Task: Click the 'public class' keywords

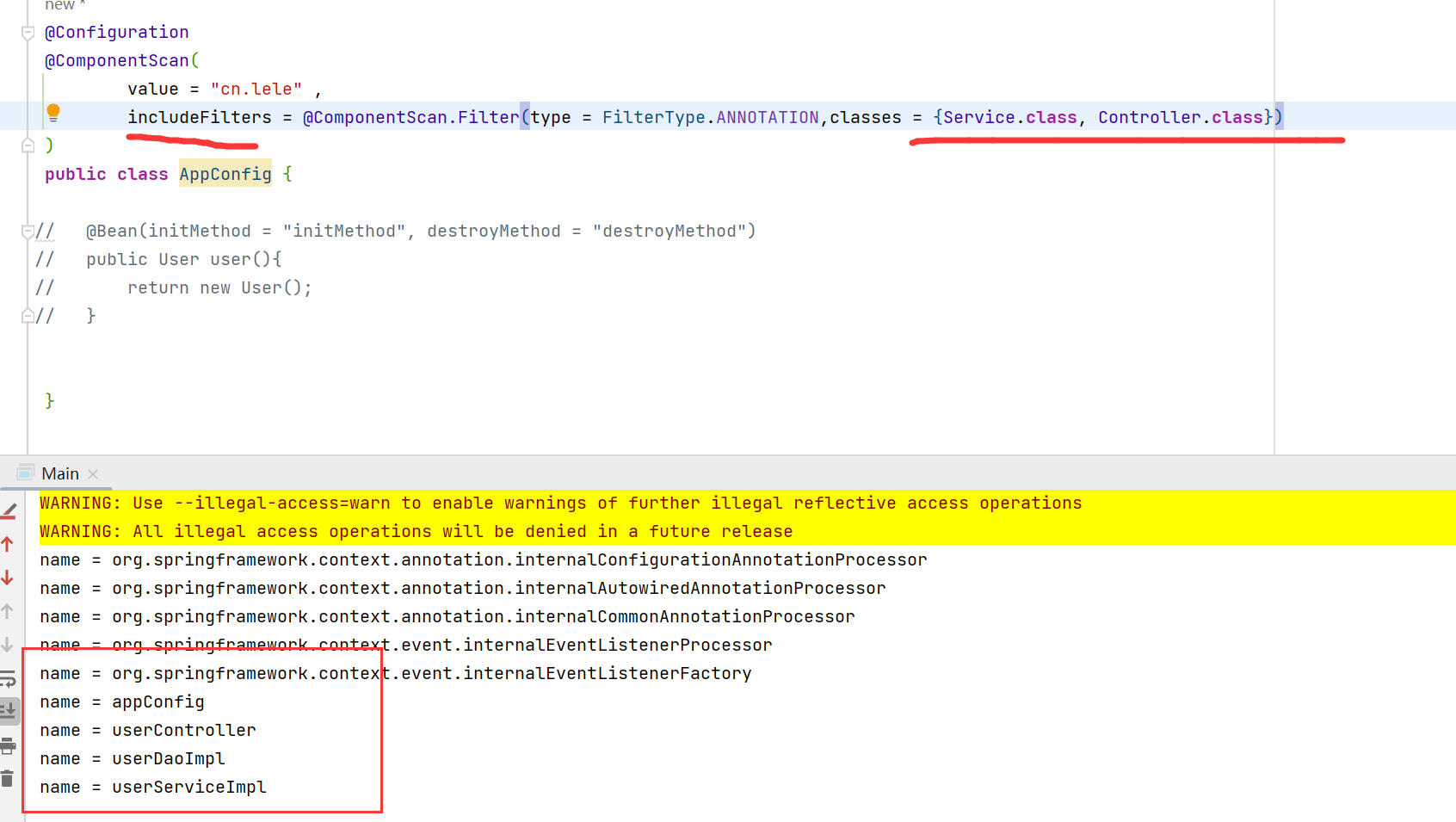Action: click(x=107, y=174)
